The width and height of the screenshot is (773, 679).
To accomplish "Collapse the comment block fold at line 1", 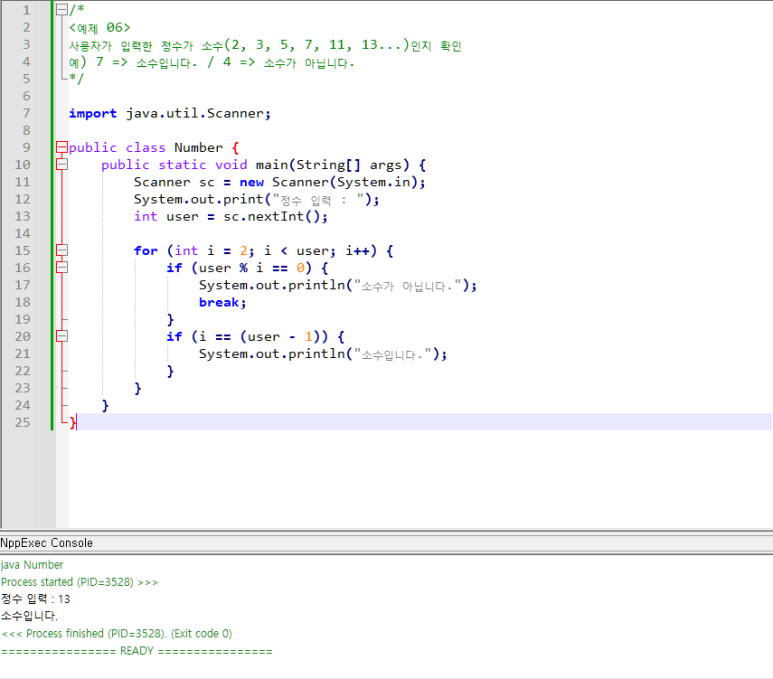I will [x=62, y=10].
